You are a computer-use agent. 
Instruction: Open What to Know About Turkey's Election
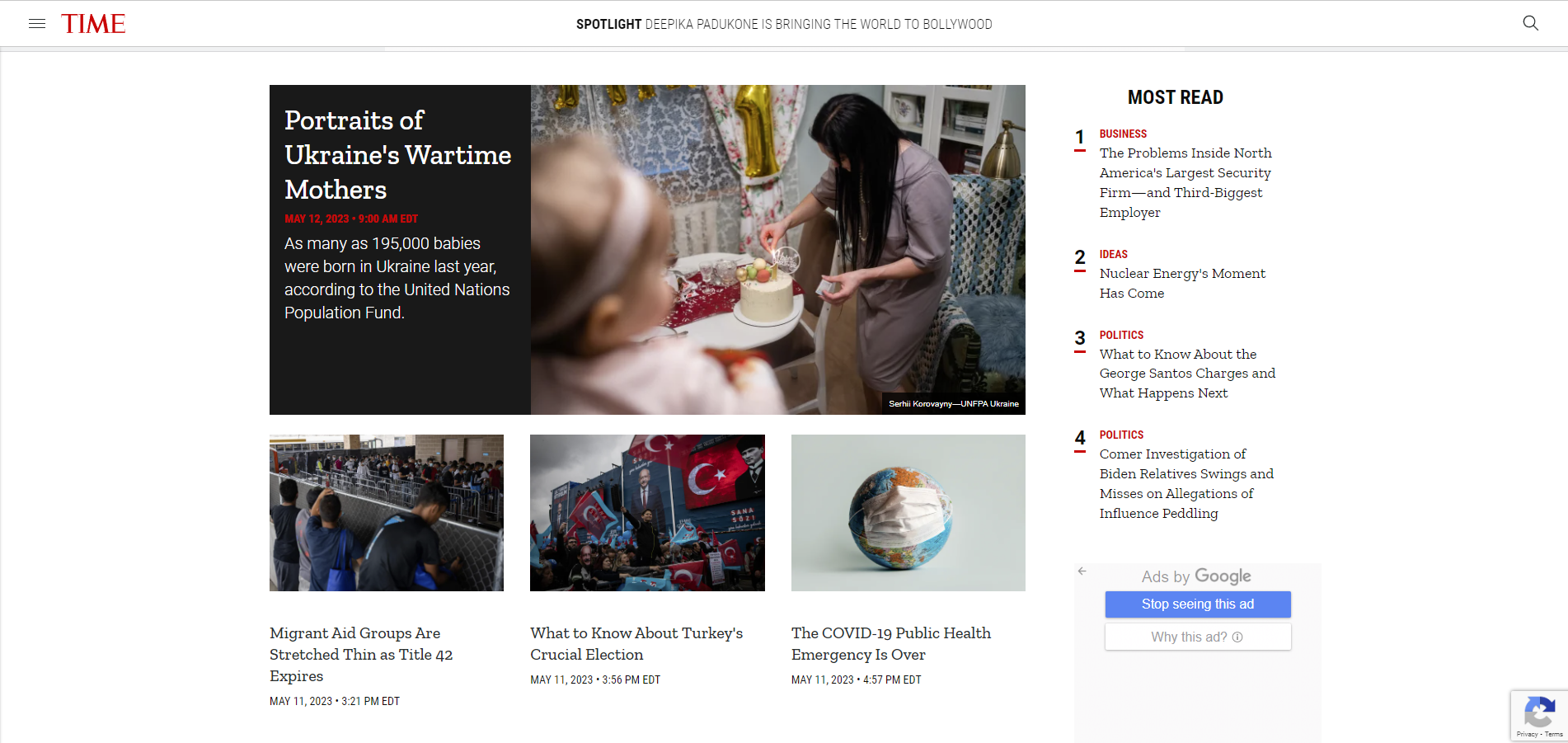[x=636, y=643]
